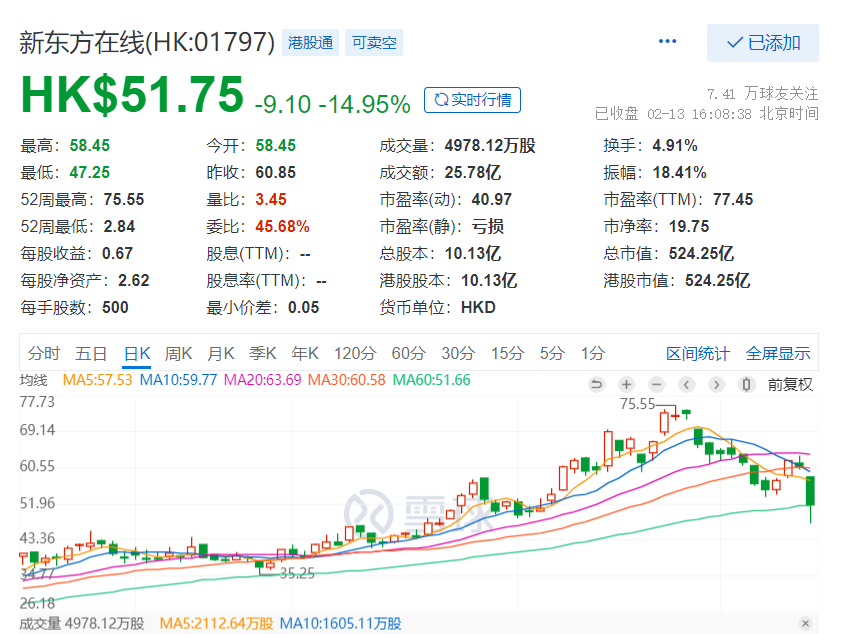The width and height of the screenshot is (844, 634).
Task: Select the 年K chart tab
Action: pyautogui.click(x=305, y=354)
